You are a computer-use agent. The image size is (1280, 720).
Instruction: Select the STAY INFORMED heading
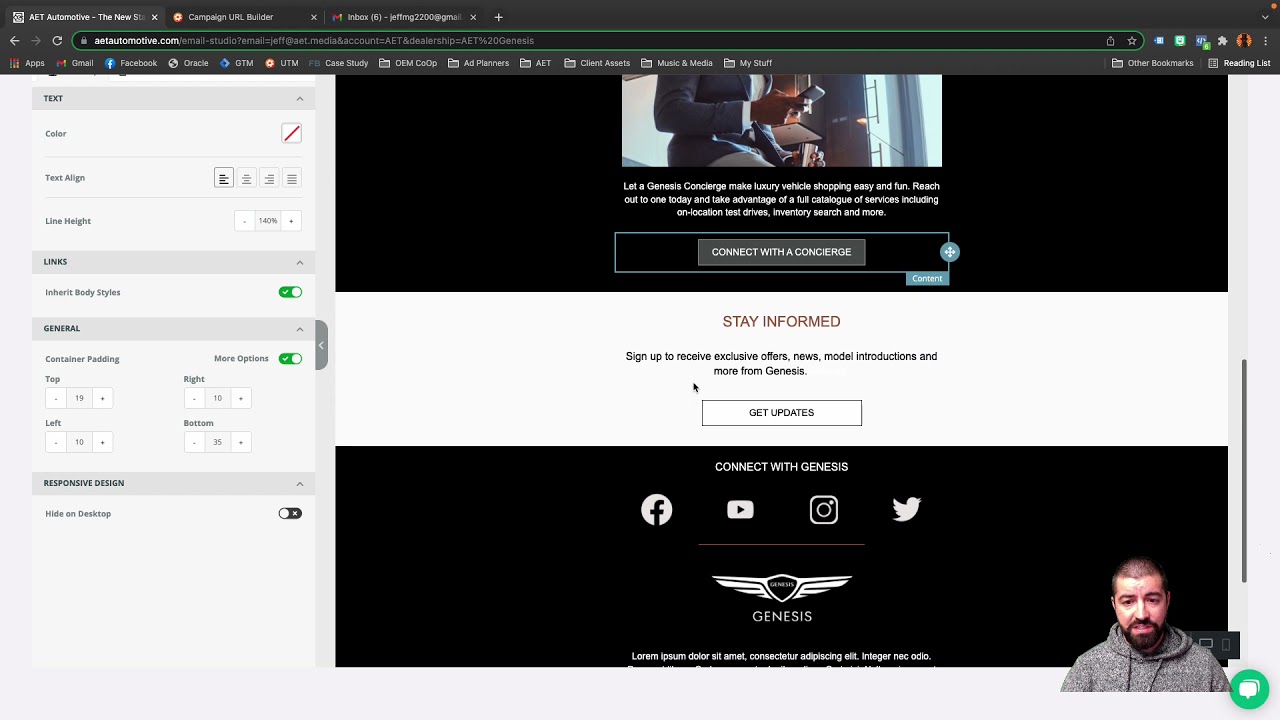(781, 322)
